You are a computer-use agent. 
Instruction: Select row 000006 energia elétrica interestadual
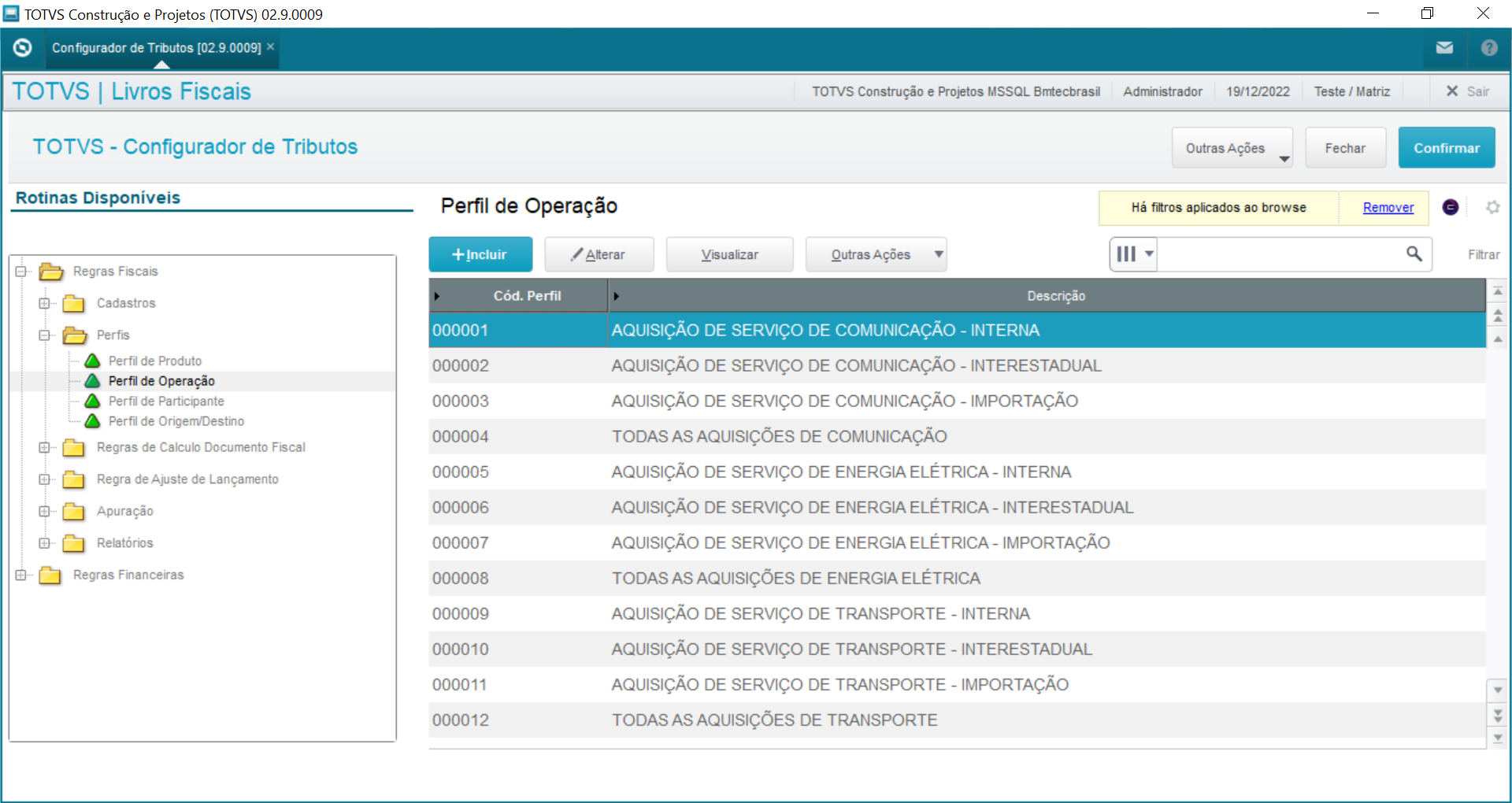tap(957, 508)
